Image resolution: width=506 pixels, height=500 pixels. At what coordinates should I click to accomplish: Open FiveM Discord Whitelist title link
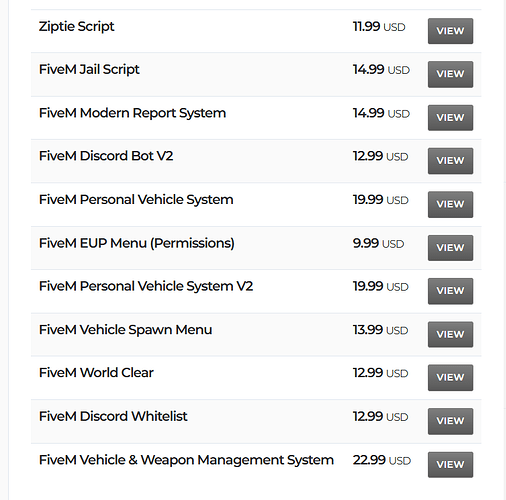coord(113,416)
